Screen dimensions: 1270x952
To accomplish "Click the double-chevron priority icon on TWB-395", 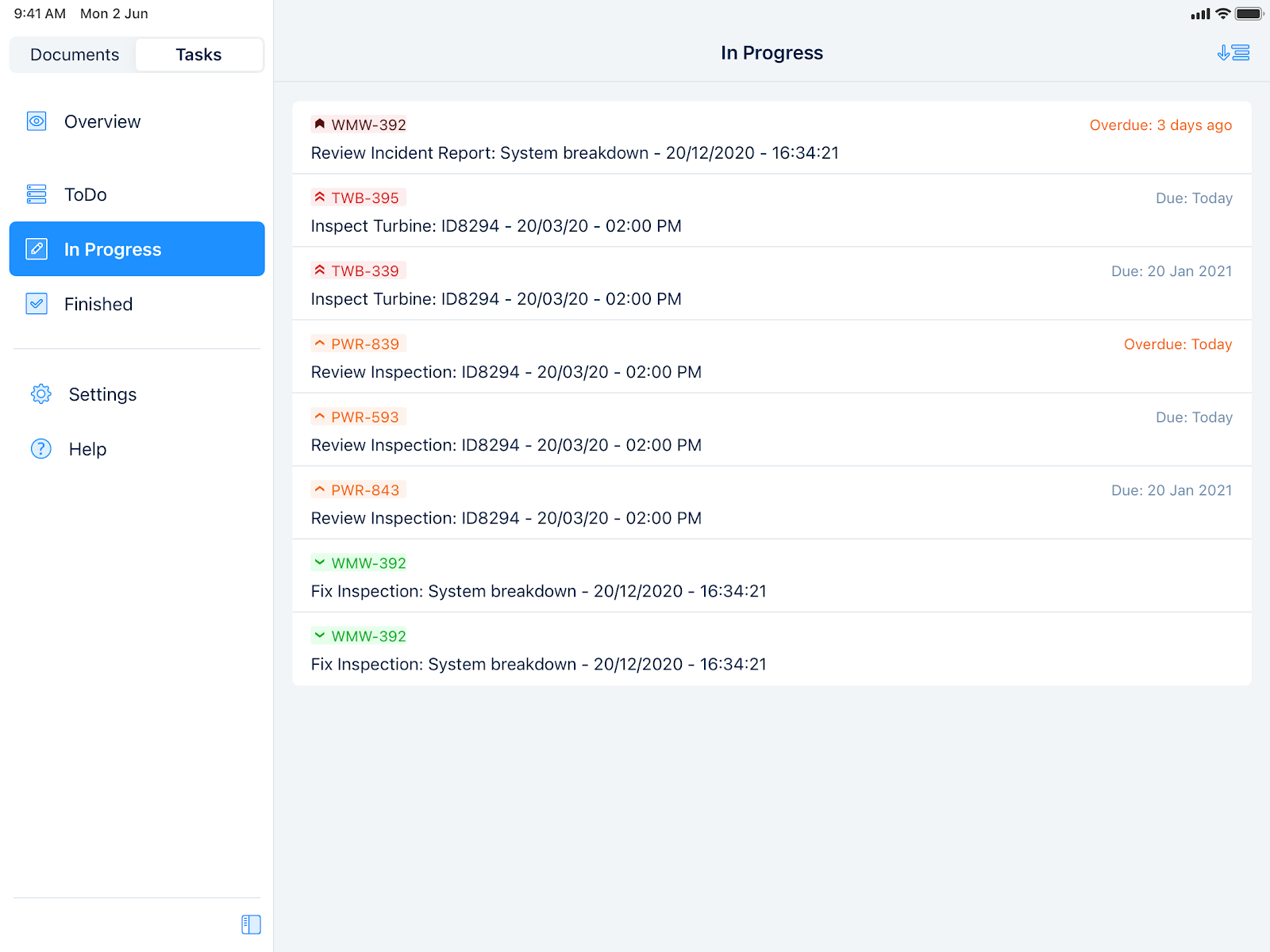I will (x=320, y=197).
